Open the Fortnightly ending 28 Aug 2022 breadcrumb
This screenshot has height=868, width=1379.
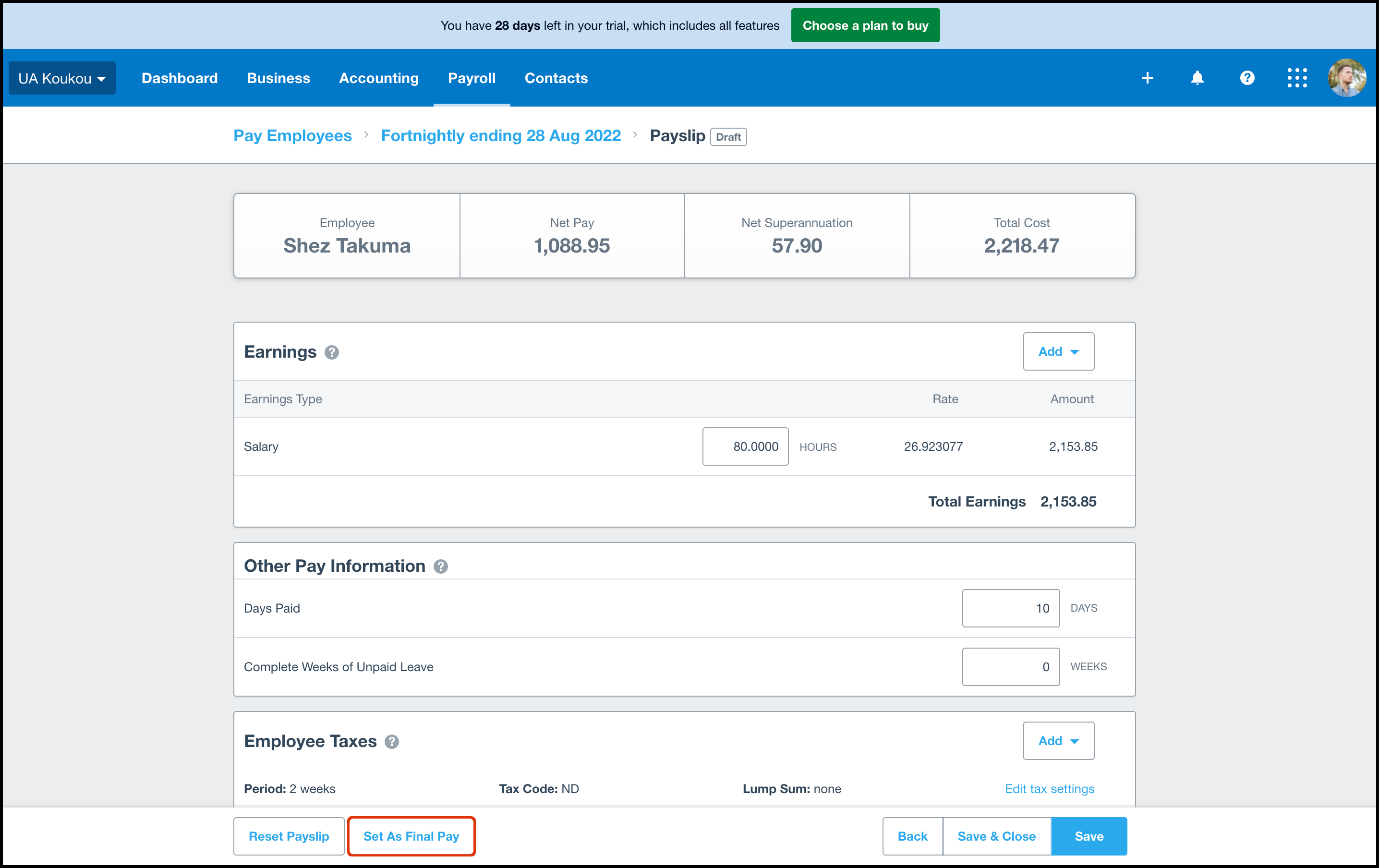pyautogui.click(x=500, y=136)
